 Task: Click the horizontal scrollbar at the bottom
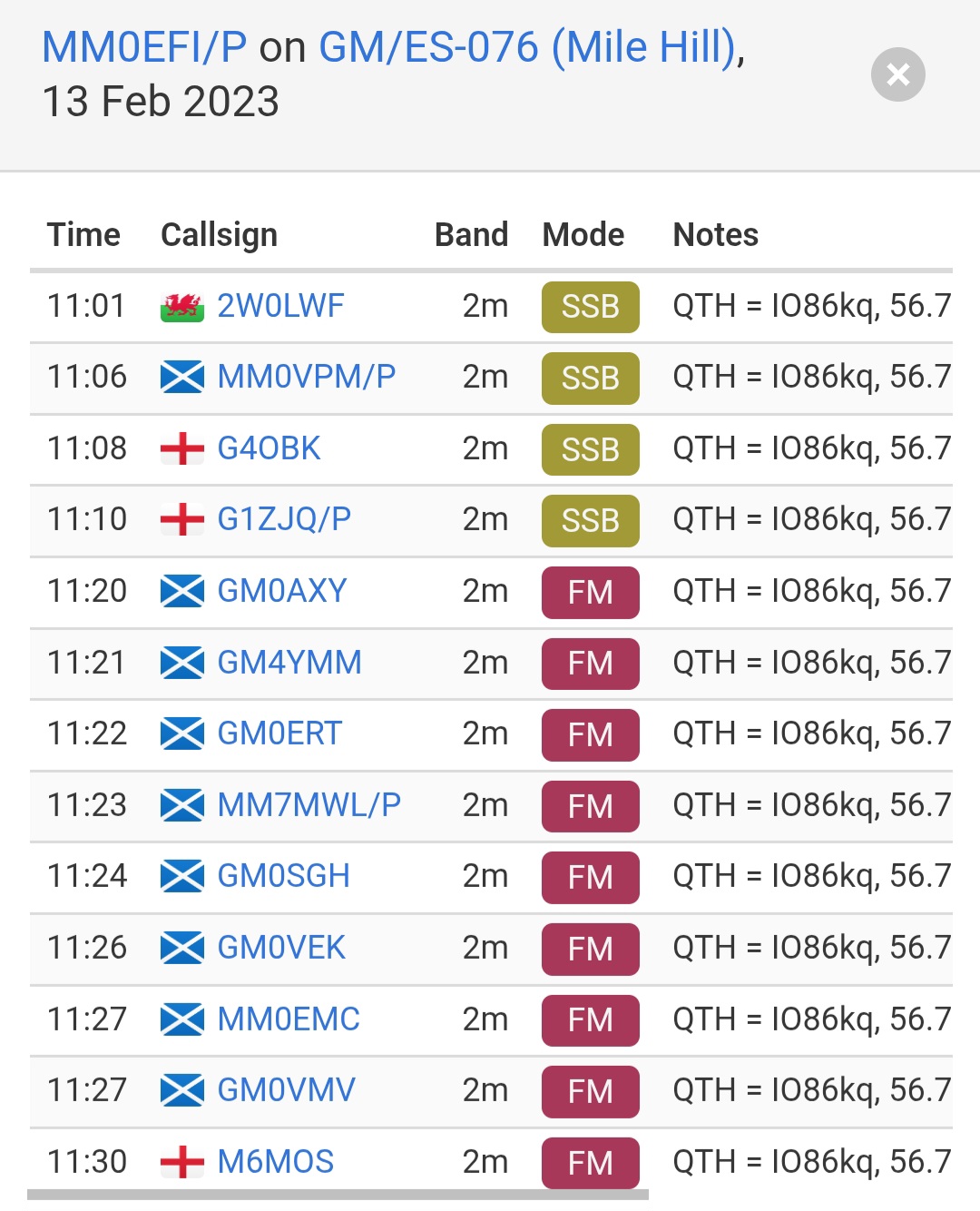click(338, 1195)
